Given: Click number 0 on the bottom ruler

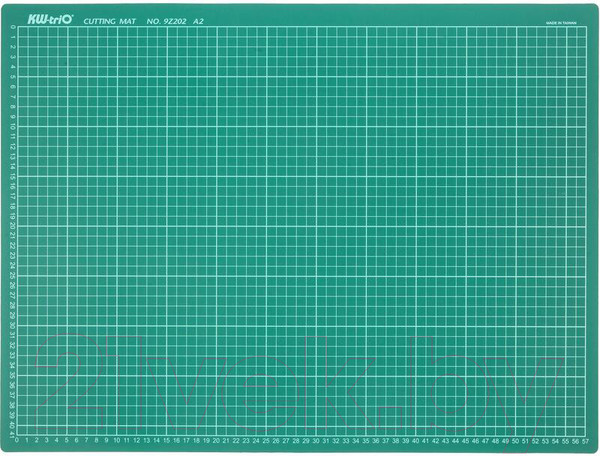Looking at the screenshot, I should [x=17, y=441].
